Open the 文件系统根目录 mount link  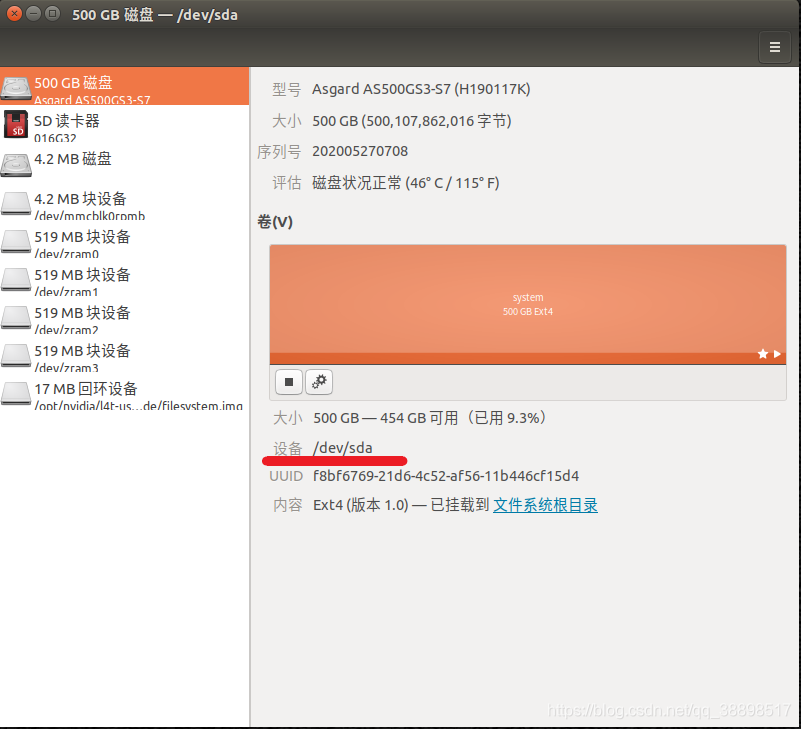point(545,505)
